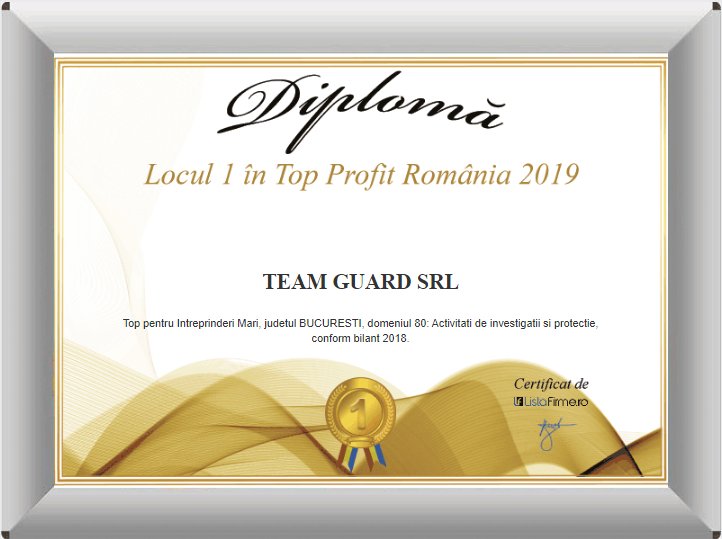Click the text conform bilant 2018
722x539 pixels.
(360, 338)
